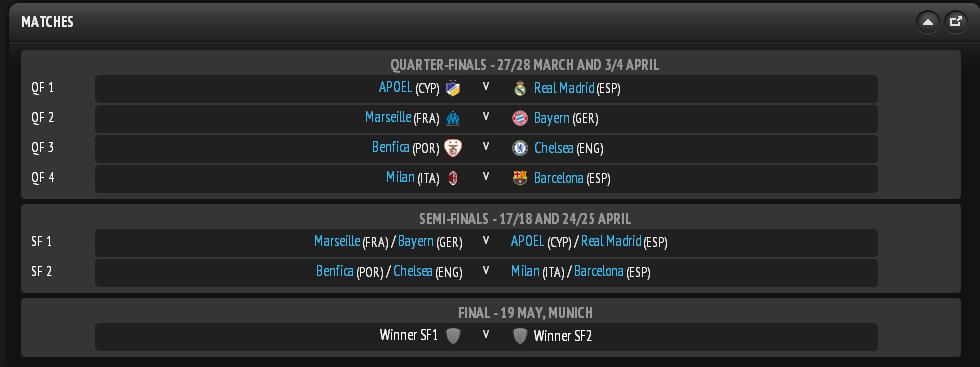The image size is (980, 367).
Task: Open the Marseille link in SF 1
Action: click(x=337, y=241)
